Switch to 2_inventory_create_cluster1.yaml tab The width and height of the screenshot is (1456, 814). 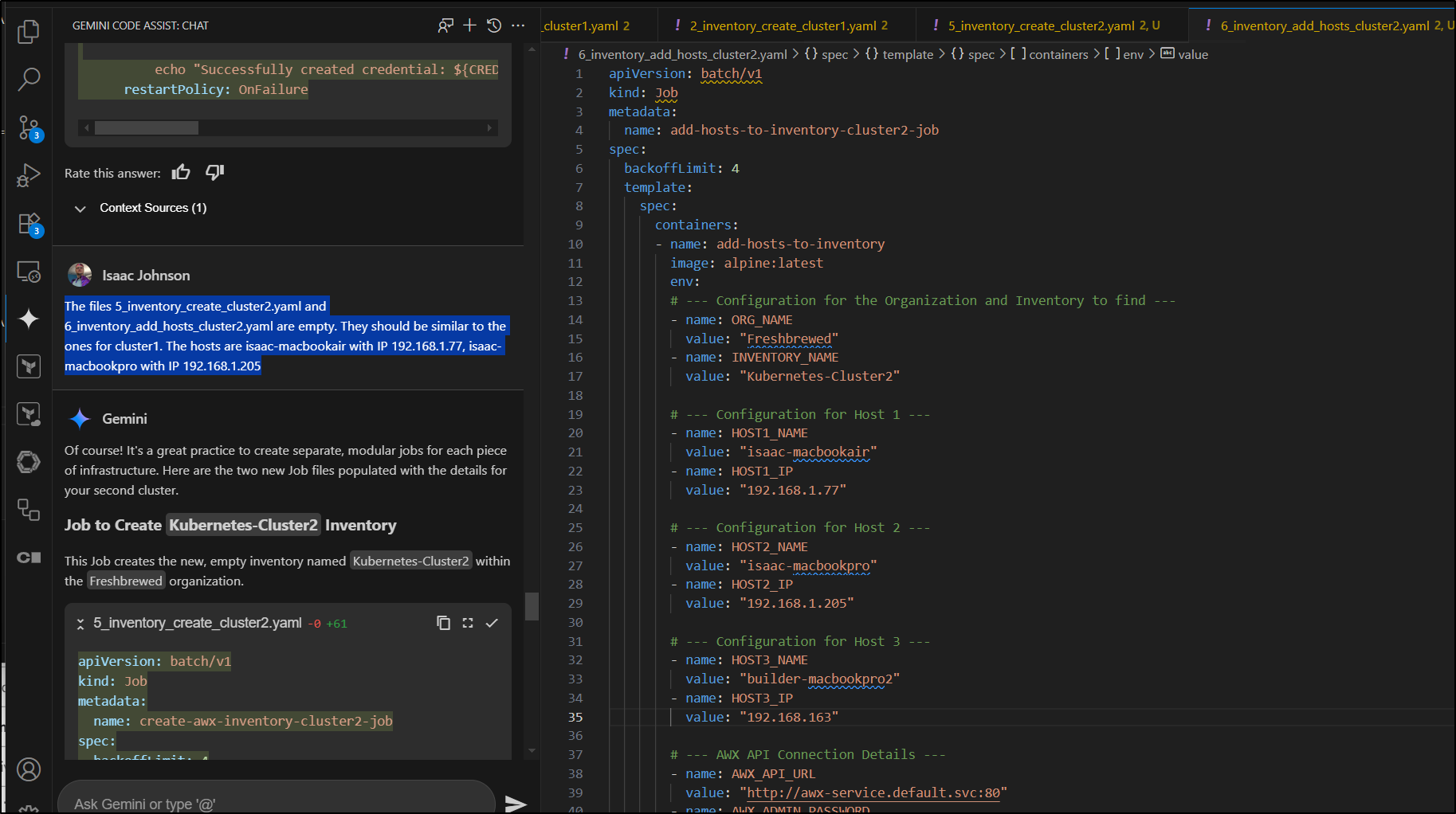[787, 25]
